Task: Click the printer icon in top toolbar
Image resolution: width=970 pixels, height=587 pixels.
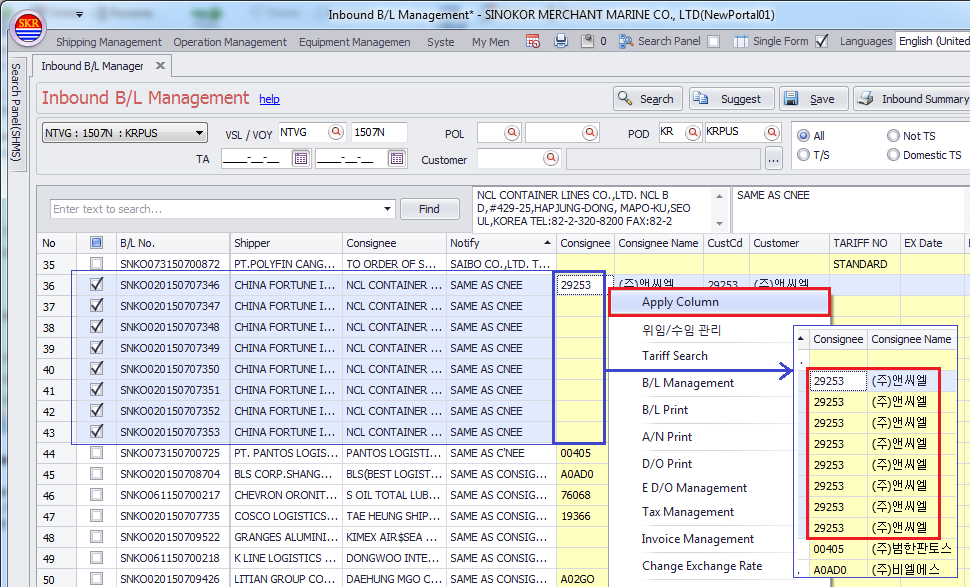Action: [x=561, y=41]
